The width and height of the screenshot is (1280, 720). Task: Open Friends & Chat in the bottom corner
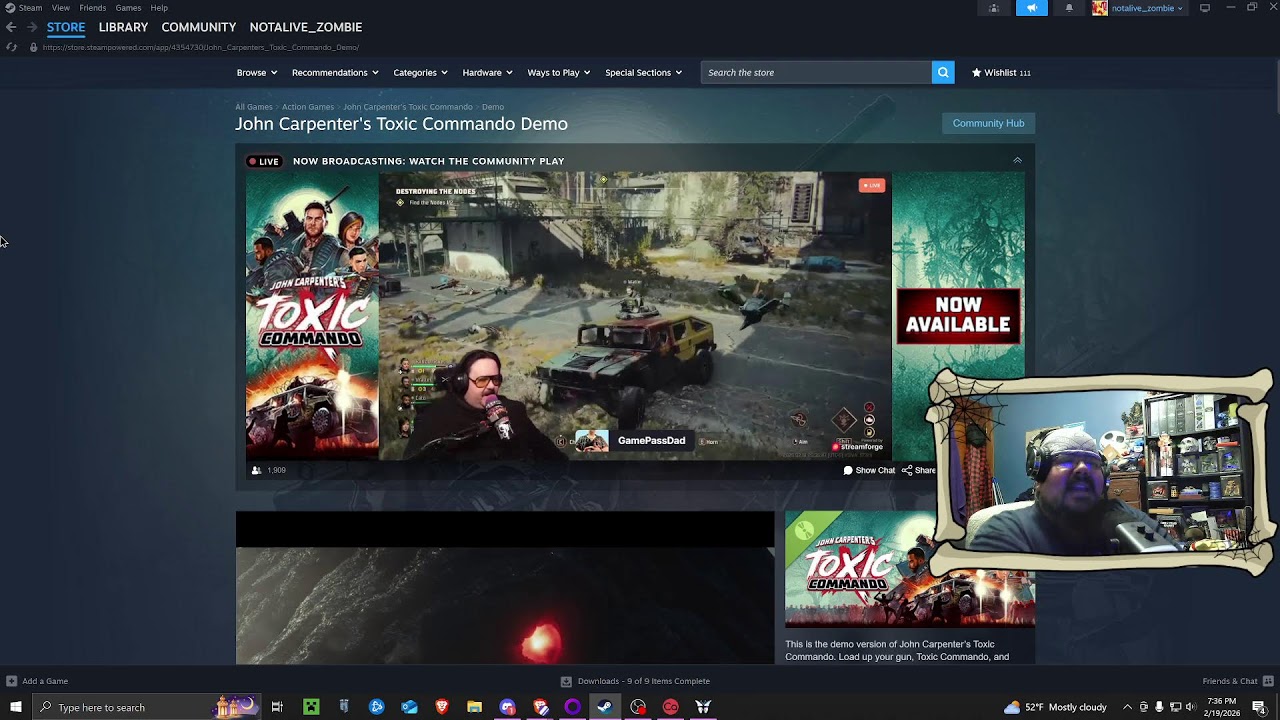pyautogui.click(x=1237, y=681)
